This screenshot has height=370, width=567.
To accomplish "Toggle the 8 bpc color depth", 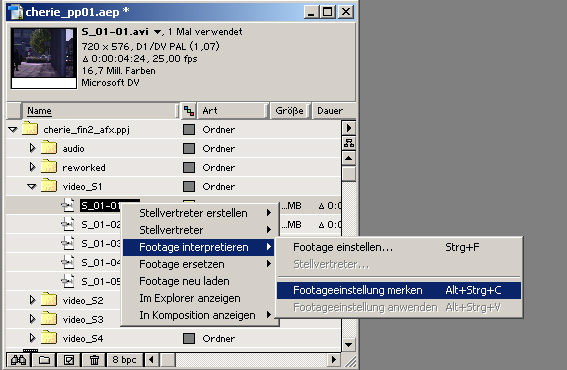I will click(x=124, y=360).
